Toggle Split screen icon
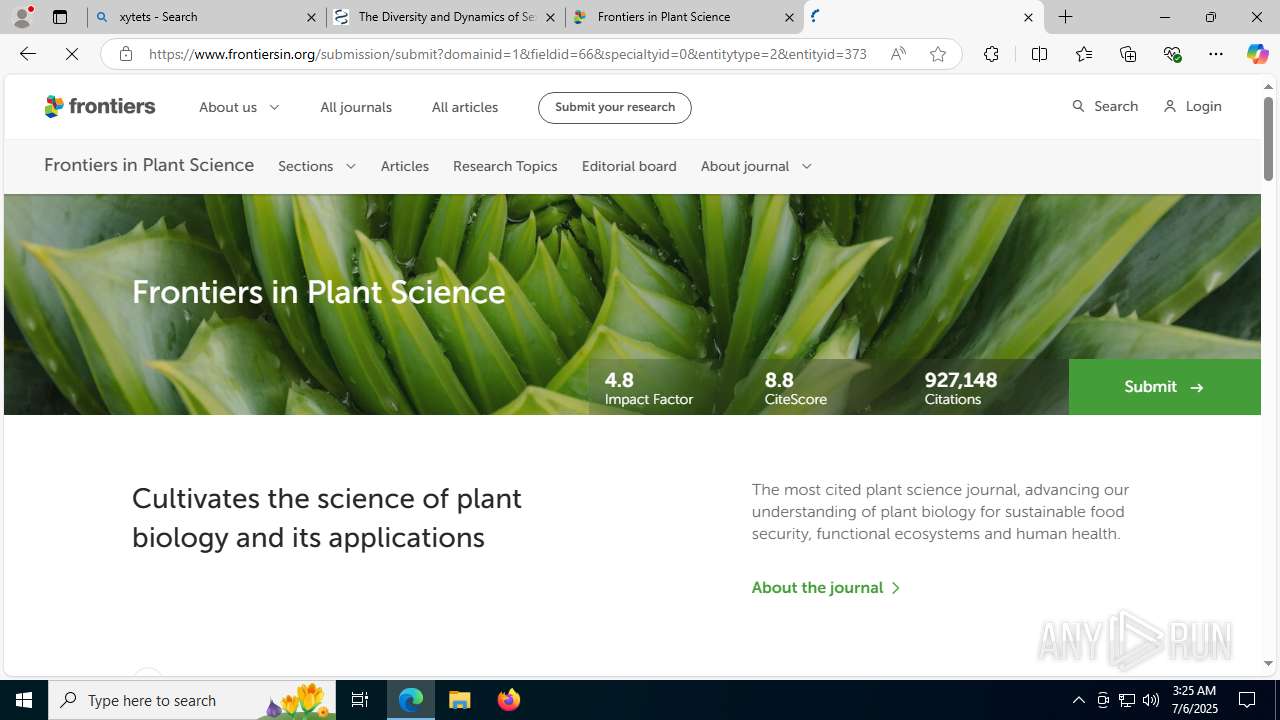The height and width of the screenshot is (720, 1280). click(x=1039, y=54)
